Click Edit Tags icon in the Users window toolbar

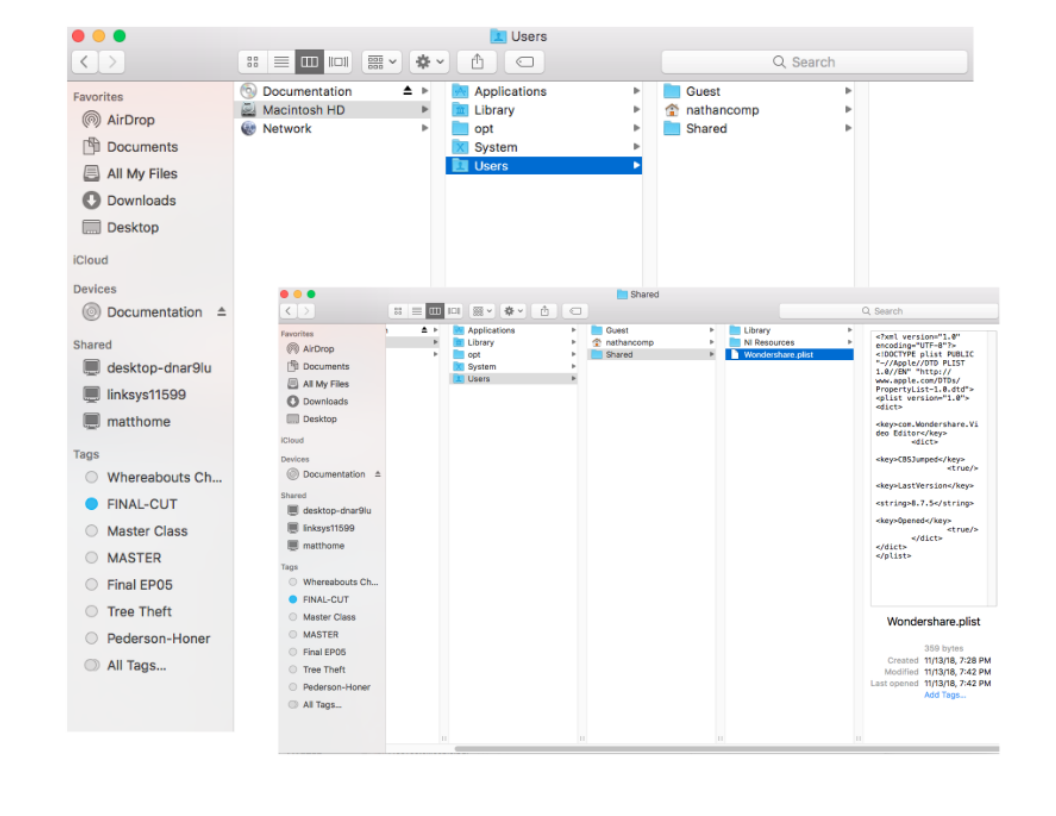click(x=525, y=62)
